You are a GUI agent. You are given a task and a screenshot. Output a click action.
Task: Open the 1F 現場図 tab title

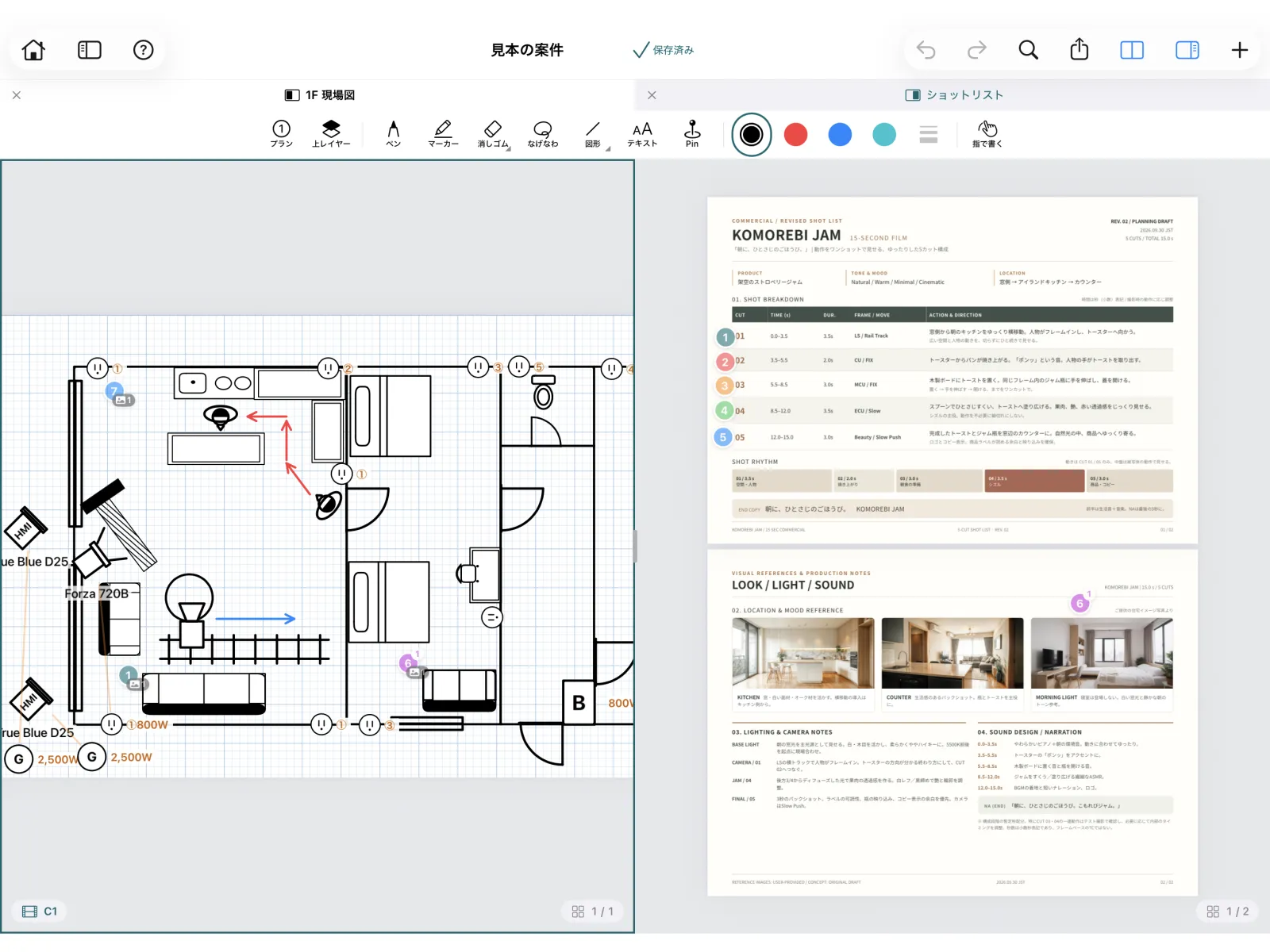point(320,95)
